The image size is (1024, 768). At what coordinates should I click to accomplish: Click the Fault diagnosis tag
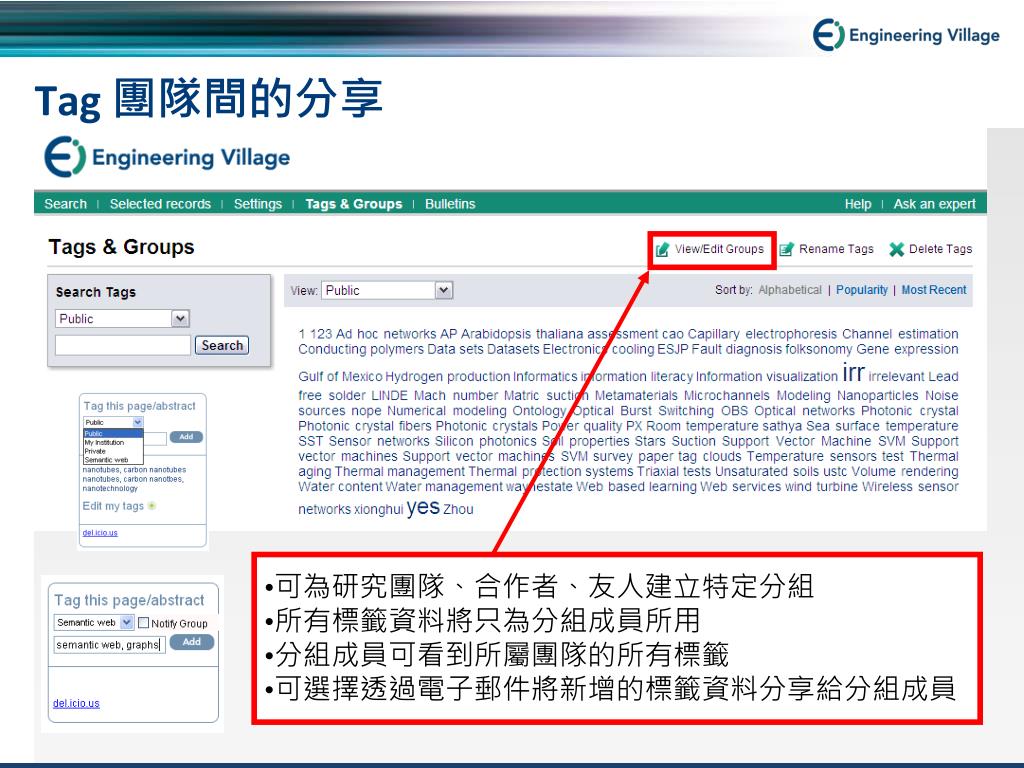pyautogui.click(x=737, y=349)
